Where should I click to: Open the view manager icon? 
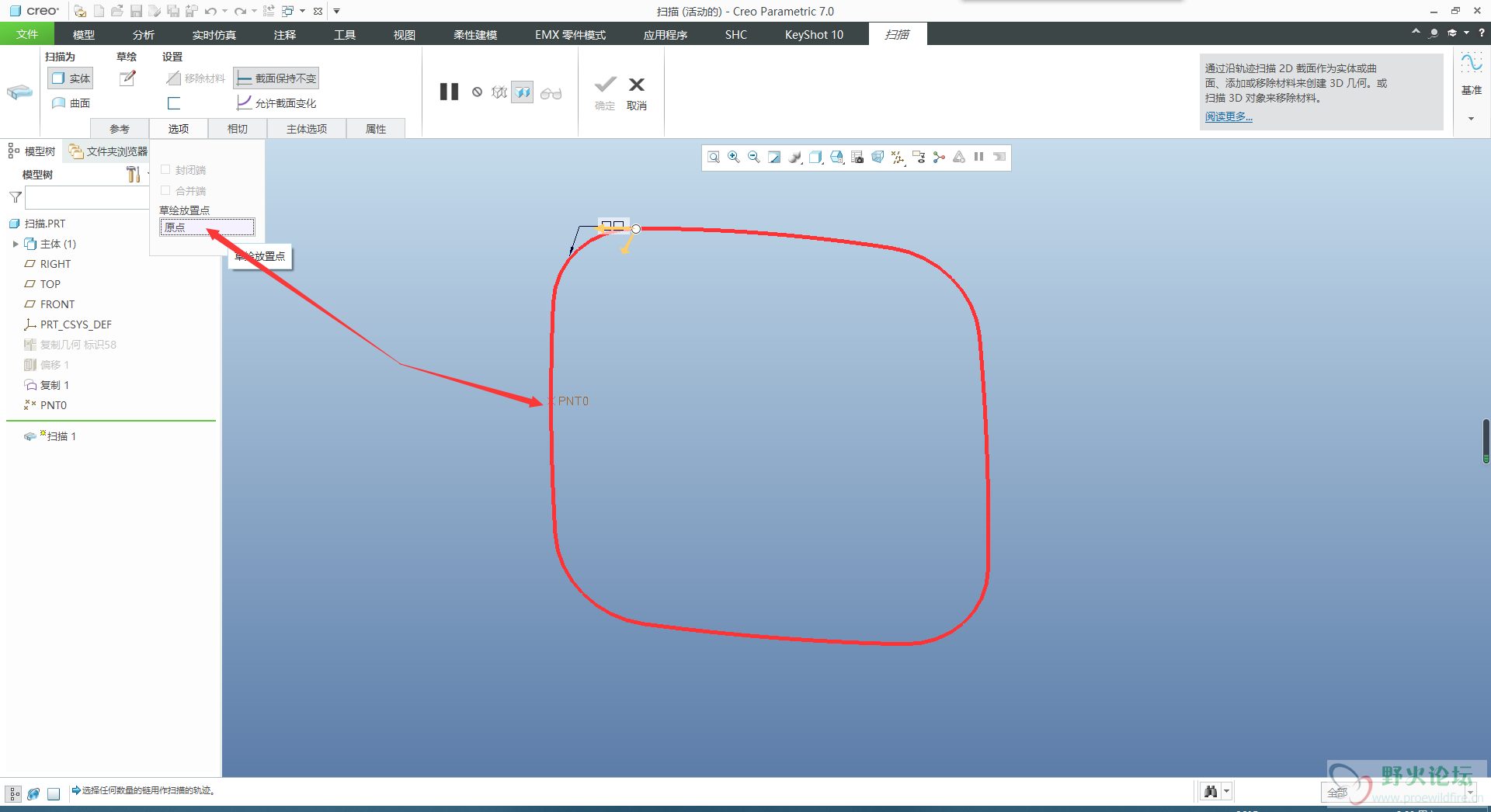857,158
